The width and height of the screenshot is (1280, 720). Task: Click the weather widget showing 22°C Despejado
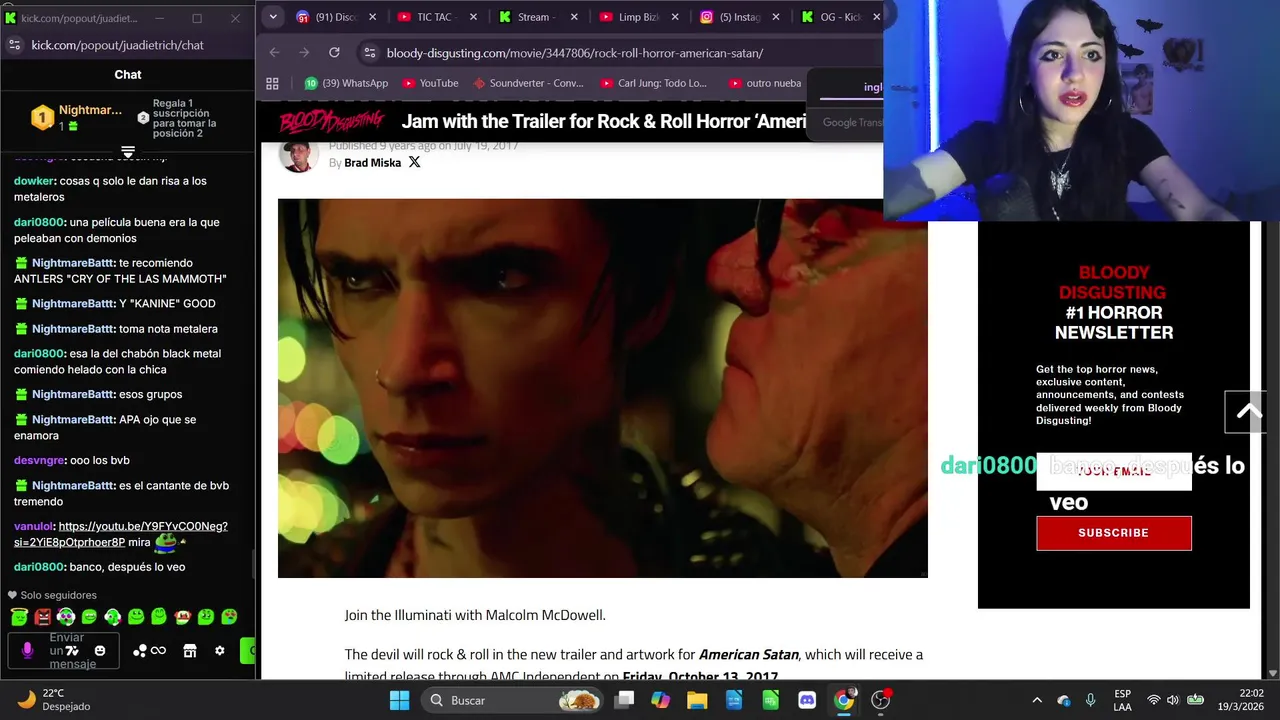point(55,700)
